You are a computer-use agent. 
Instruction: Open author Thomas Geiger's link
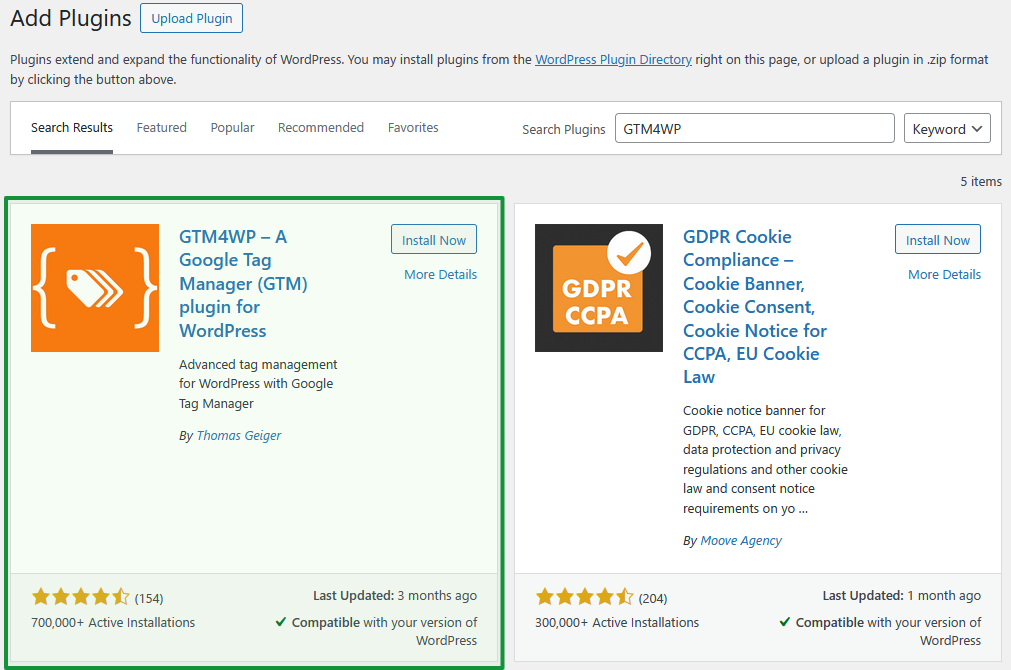(x=240, y=436)
